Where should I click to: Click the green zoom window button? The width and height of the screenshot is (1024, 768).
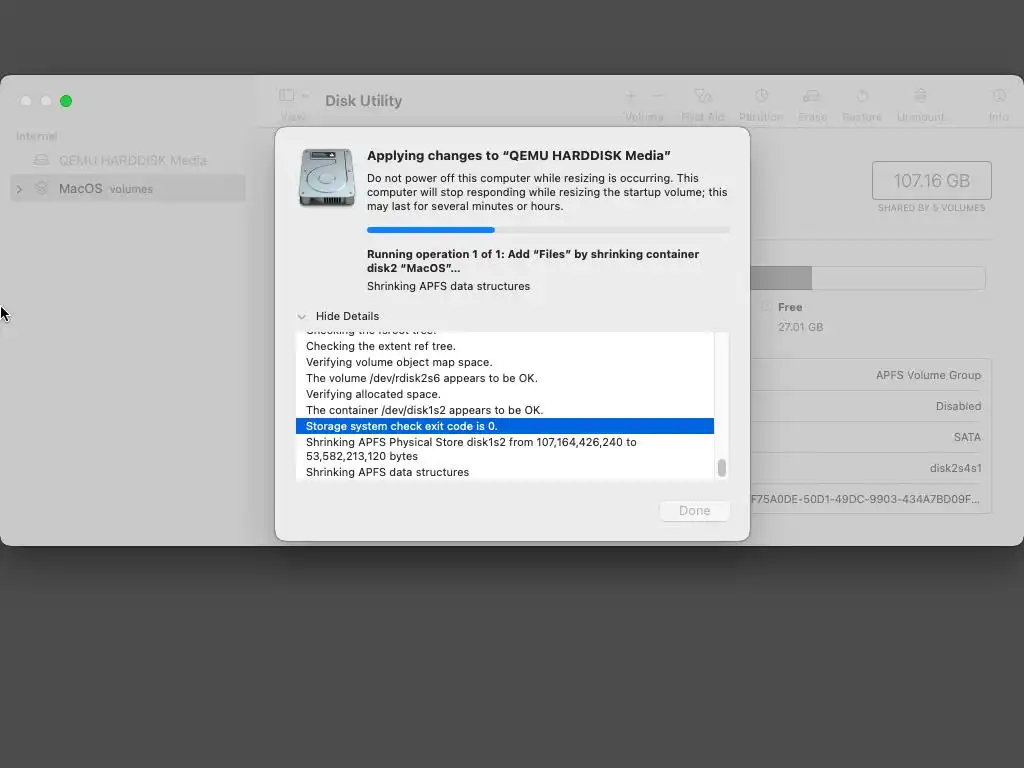(x=66, y=101)
